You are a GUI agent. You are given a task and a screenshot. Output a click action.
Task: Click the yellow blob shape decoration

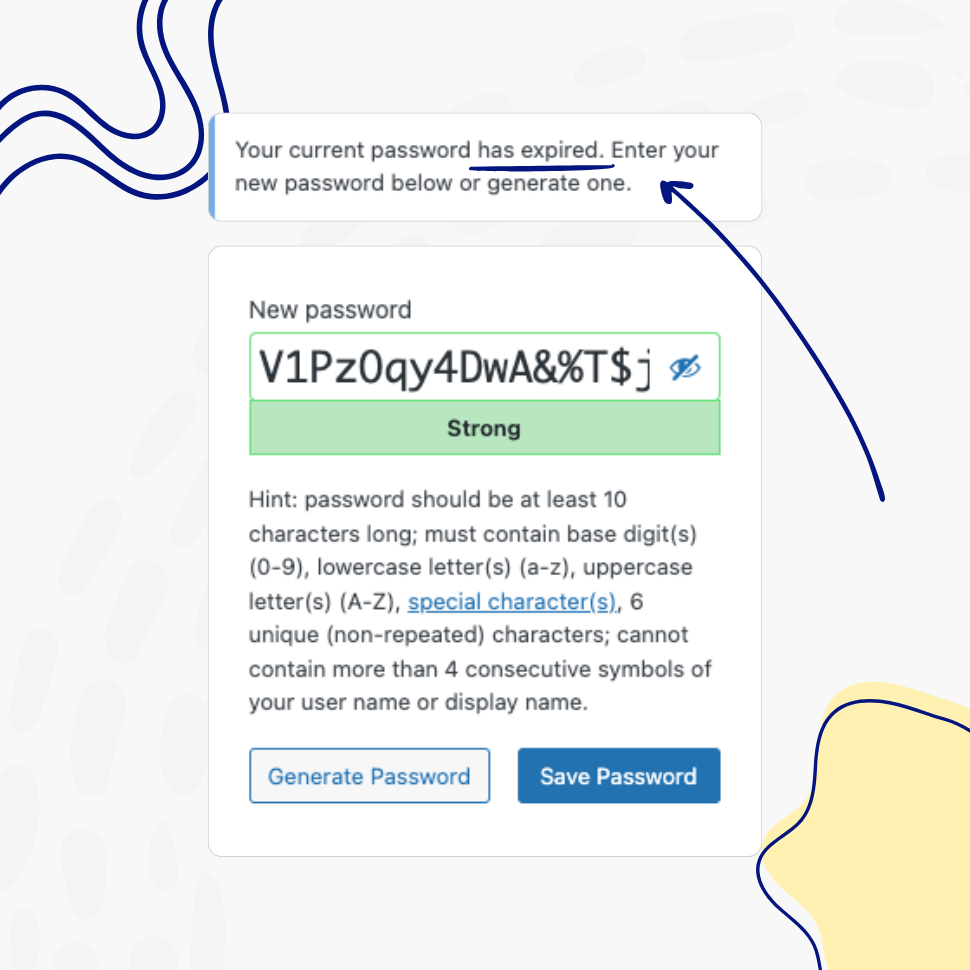click(x=878, y=829)
